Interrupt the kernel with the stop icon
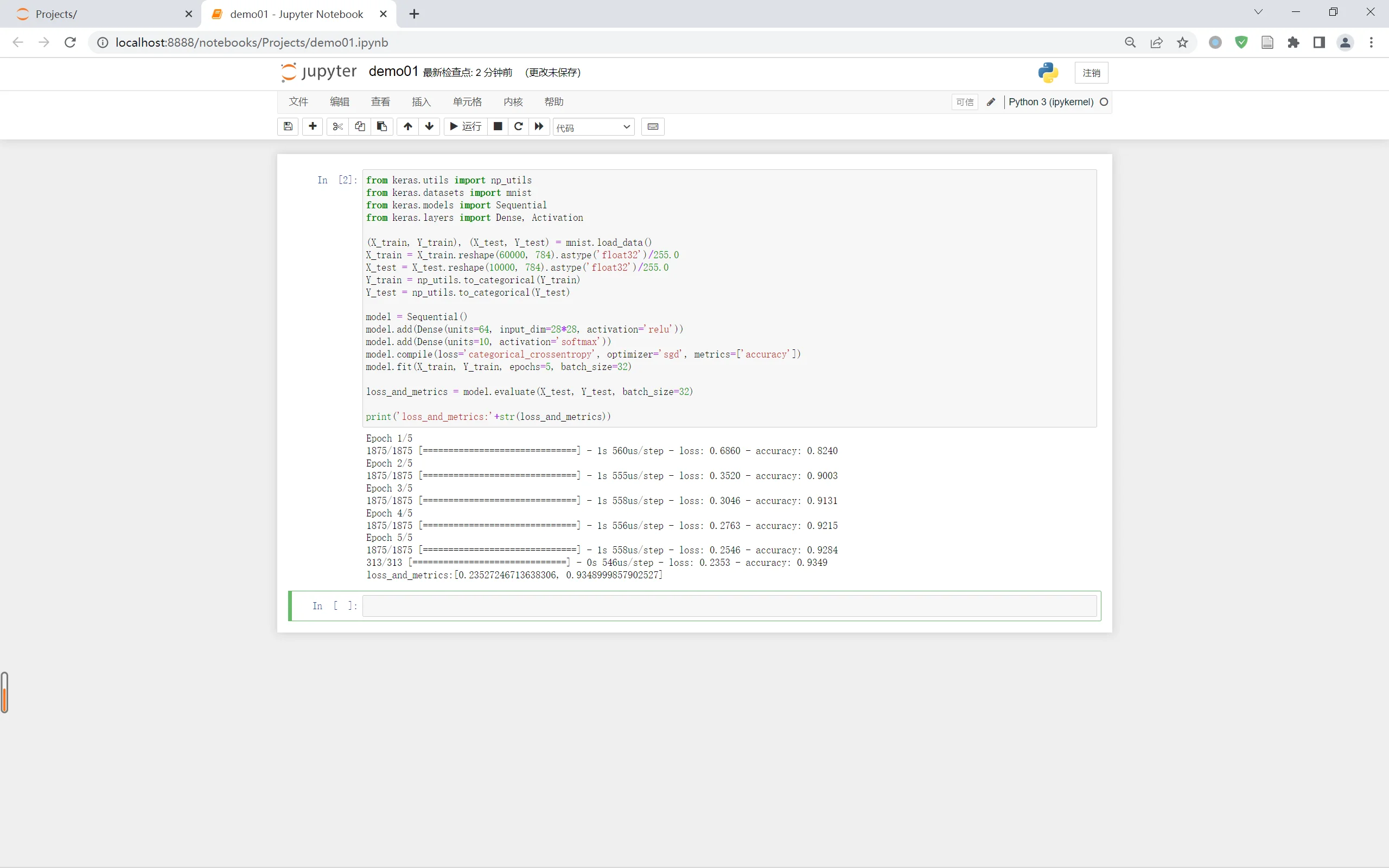The height and width of the screenshot is (868, 1389). (x=498, y=126)
